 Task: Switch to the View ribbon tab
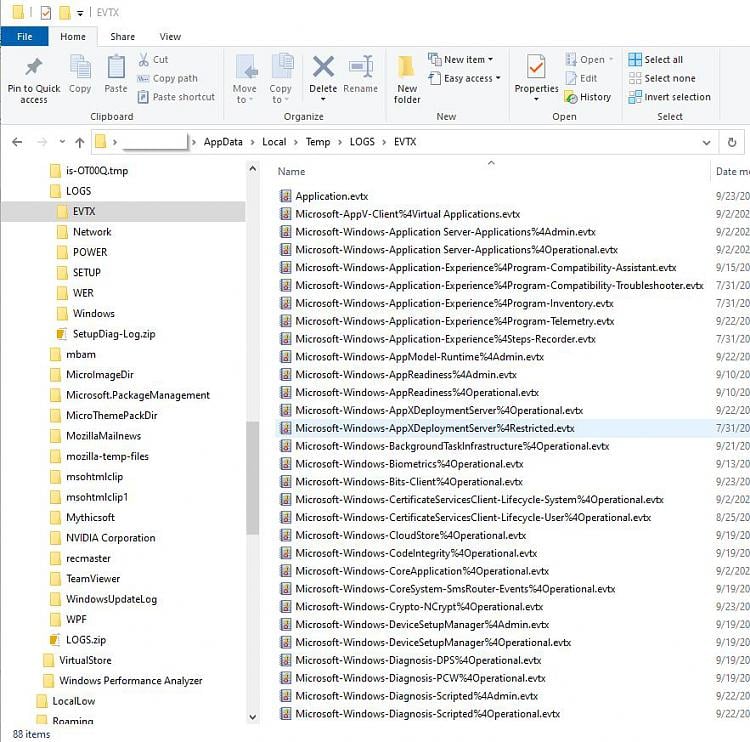point(170,36)
